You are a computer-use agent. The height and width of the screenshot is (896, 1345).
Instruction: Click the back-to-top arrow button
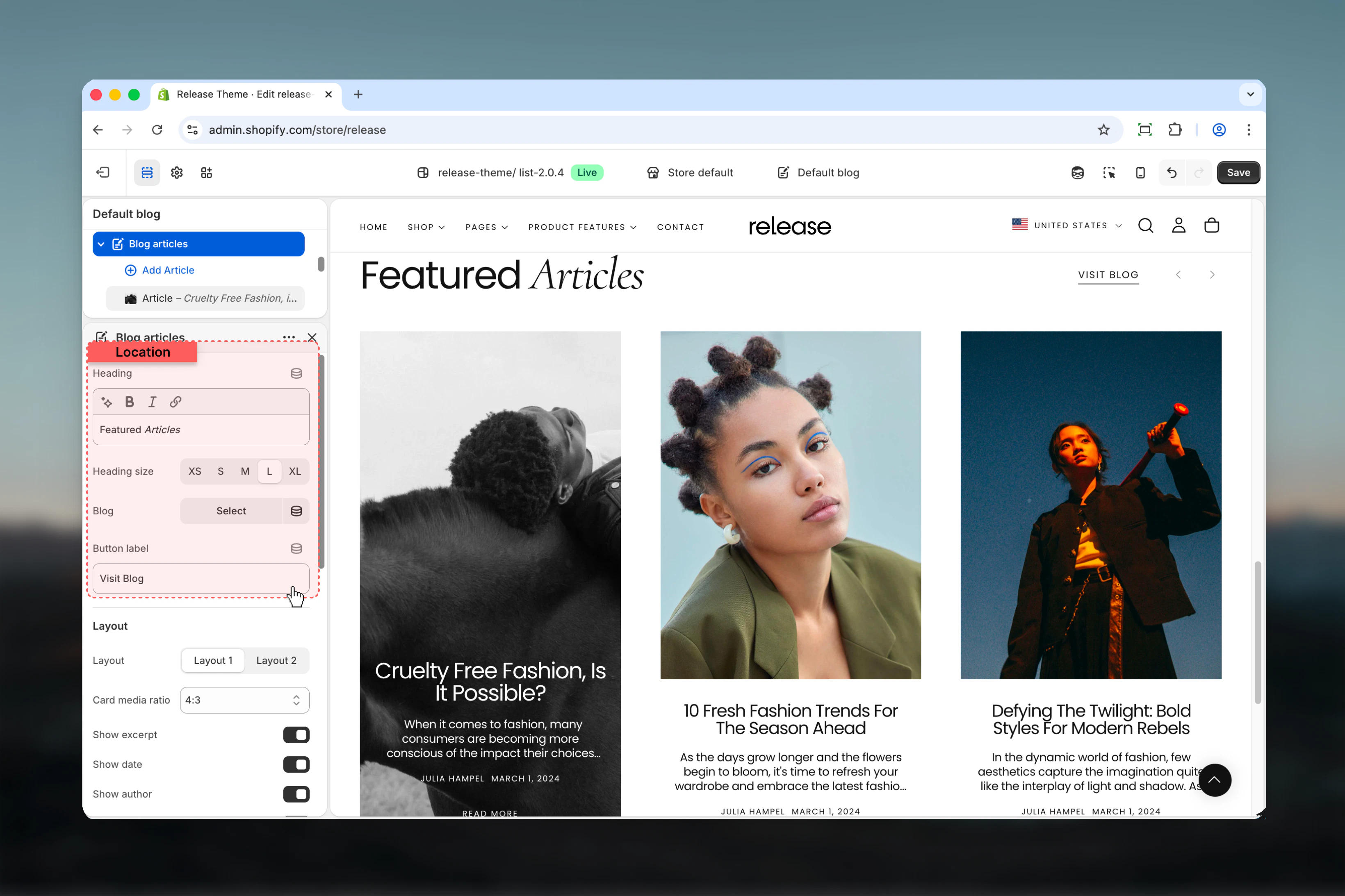point(1215,780)
